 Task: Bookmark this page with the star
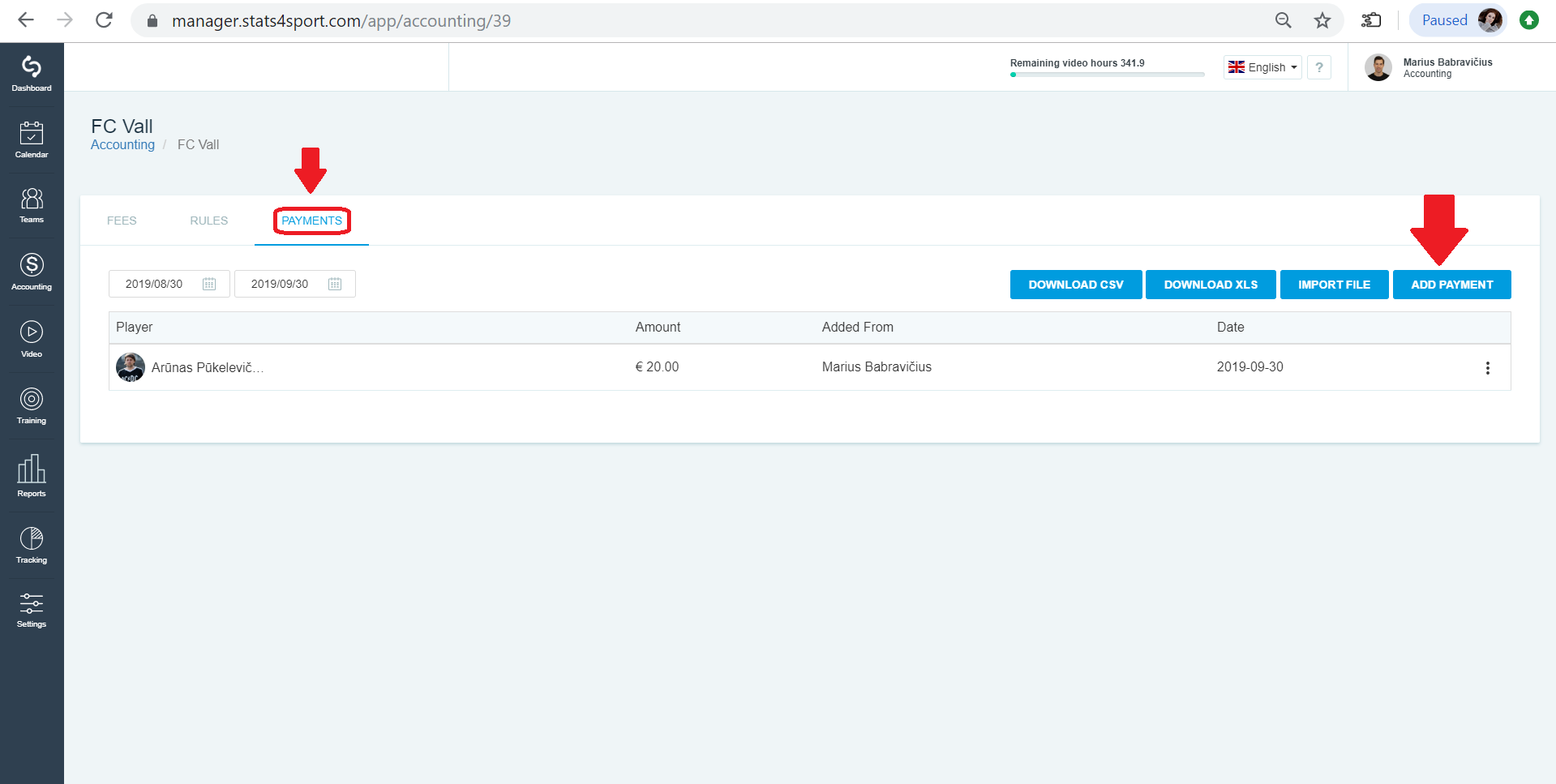pos(1322,20)
